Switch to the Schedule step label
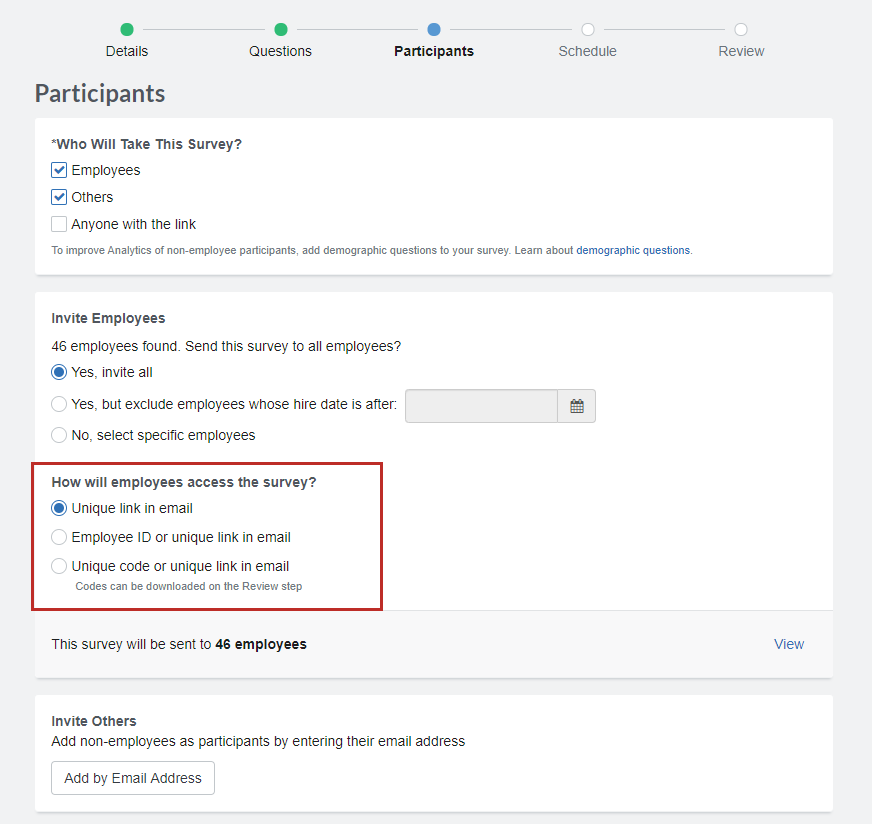 [x=587, y=51]
